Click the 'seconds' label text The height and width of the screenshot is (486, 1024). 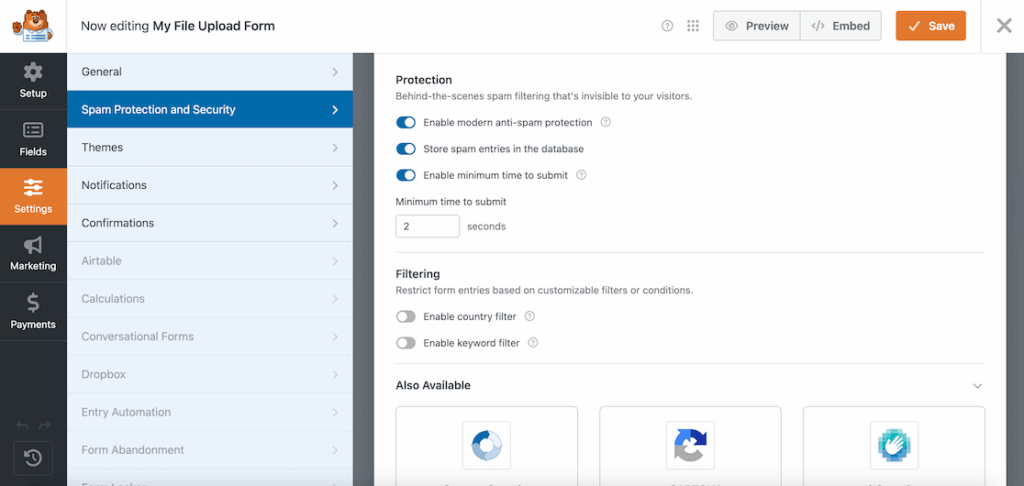487,227
